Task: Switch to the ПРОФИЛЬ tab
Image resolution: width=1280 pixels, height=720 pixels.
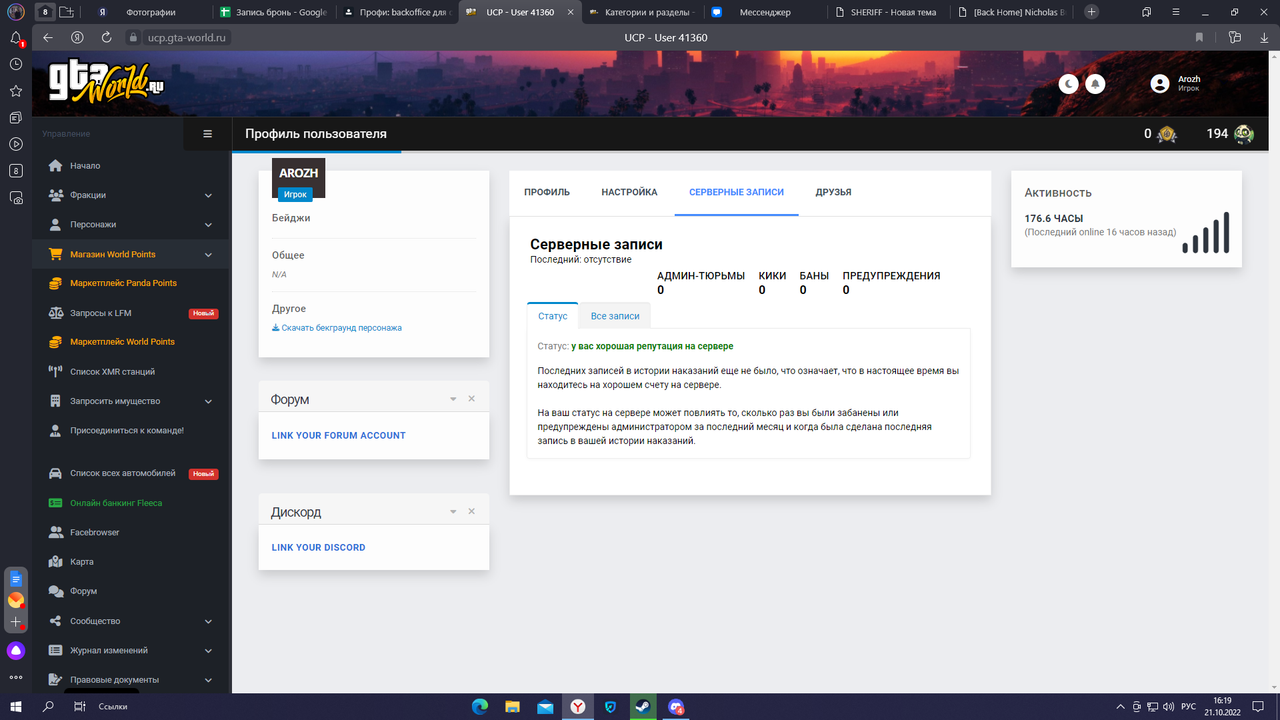Action: 547,192
